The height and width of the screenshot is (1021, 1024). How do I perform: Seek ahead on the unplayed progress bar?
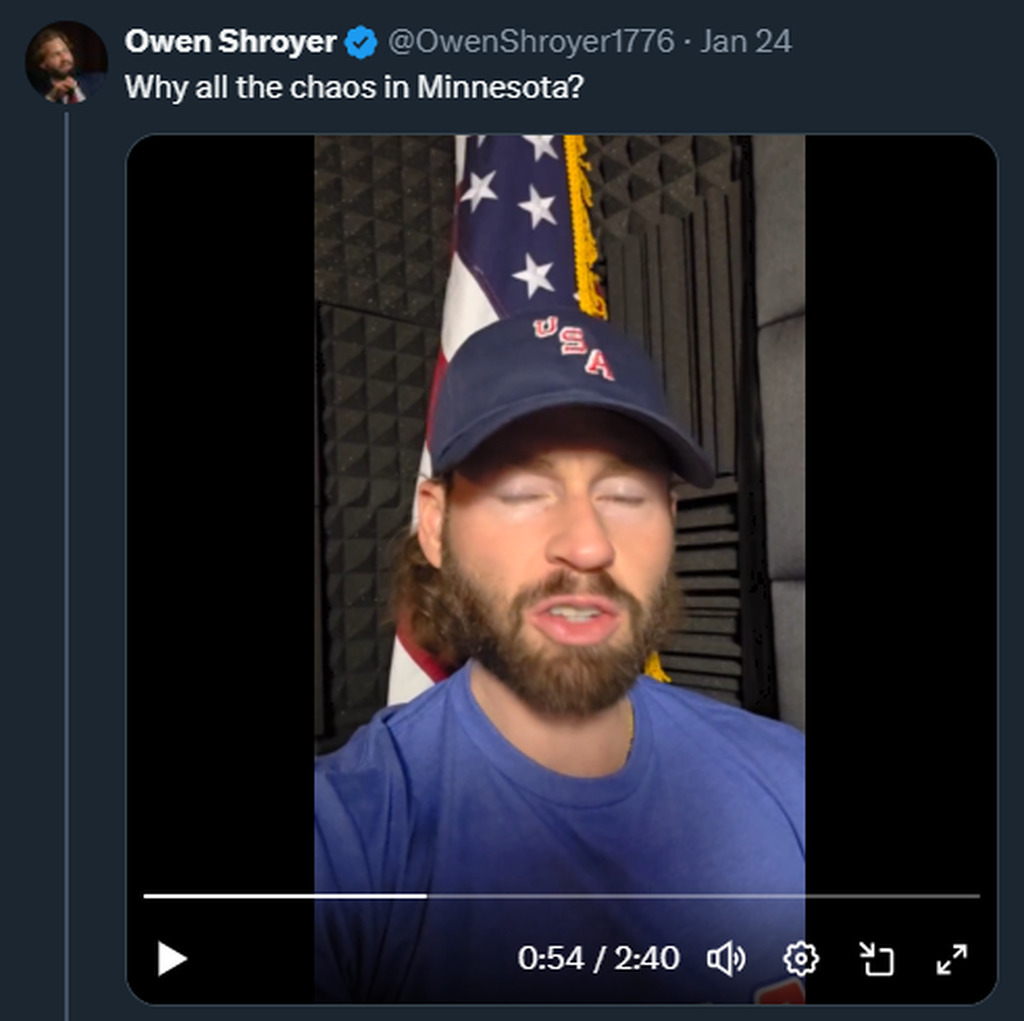tap(700, 896)
